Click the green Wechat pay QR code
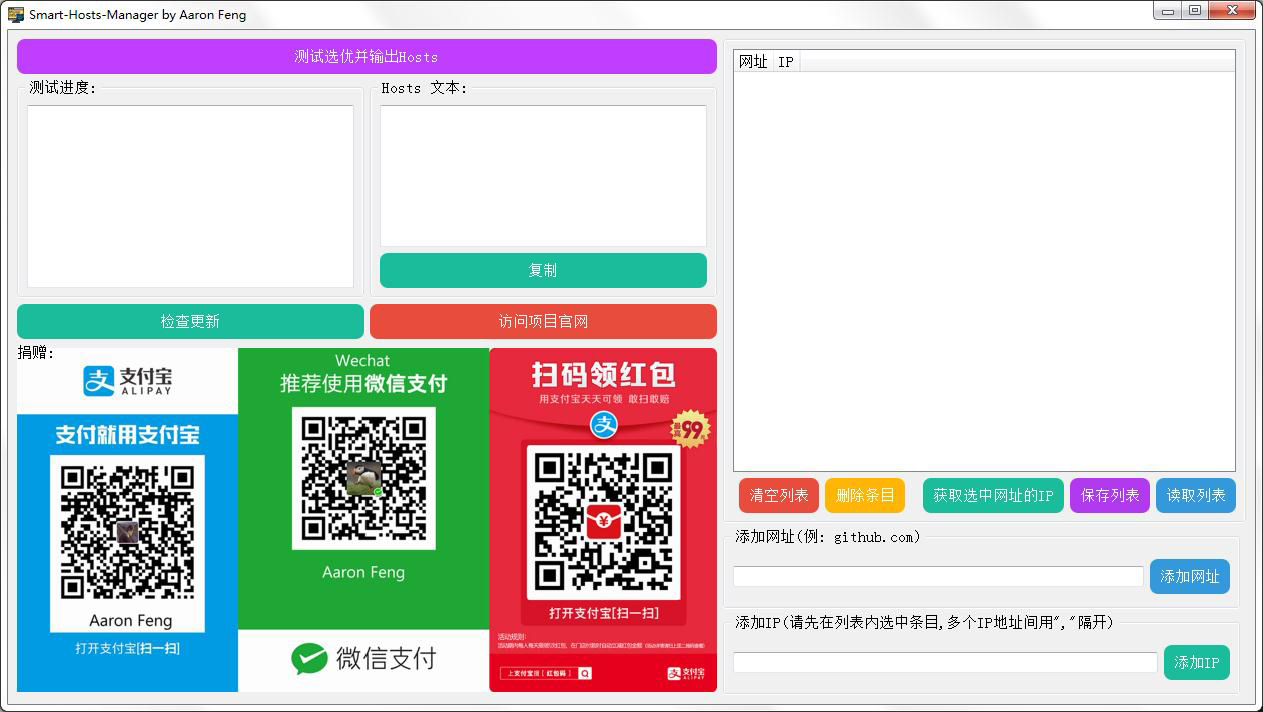This screenshot has height=712, width=1263. point(363,478)
